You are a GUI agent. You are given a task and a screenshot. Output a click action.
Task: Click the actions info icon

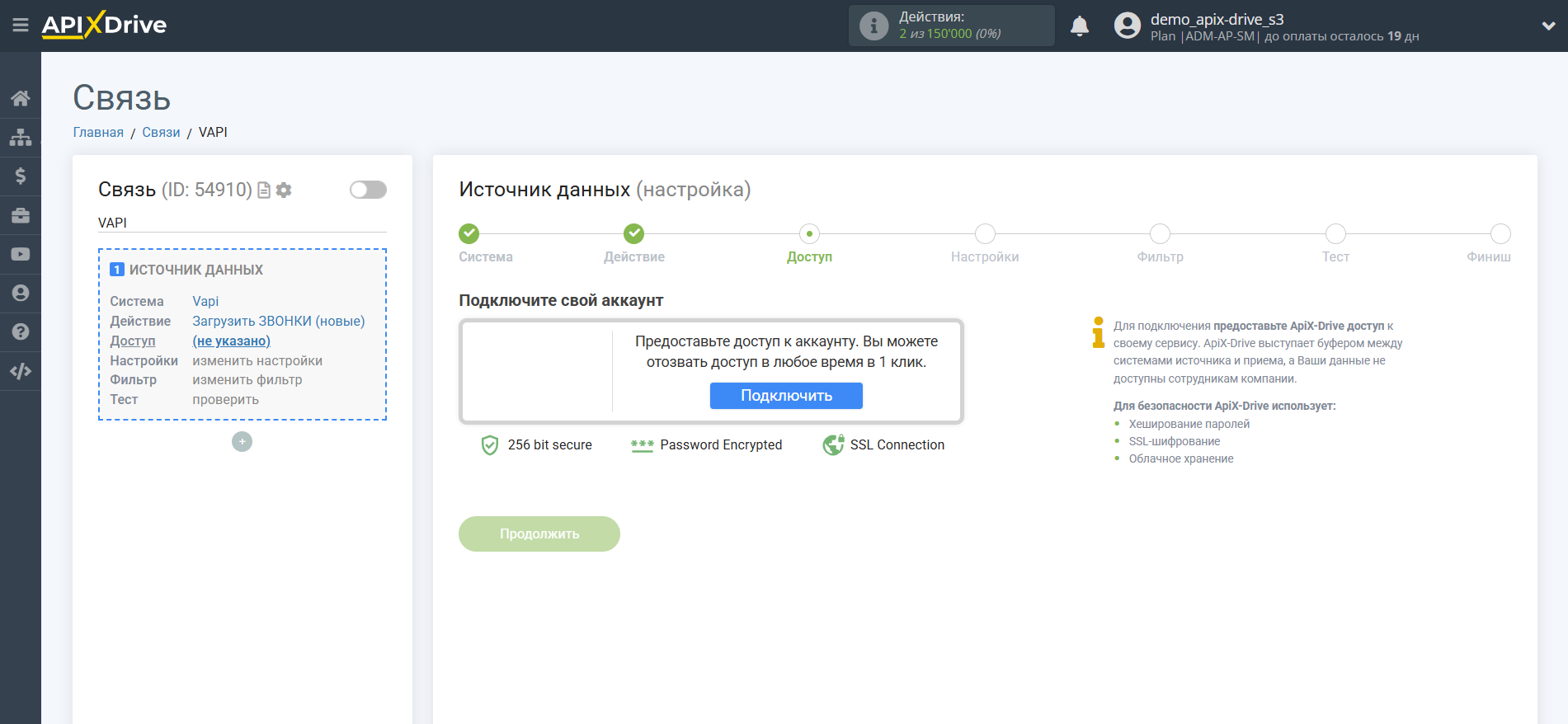[873, 26]
